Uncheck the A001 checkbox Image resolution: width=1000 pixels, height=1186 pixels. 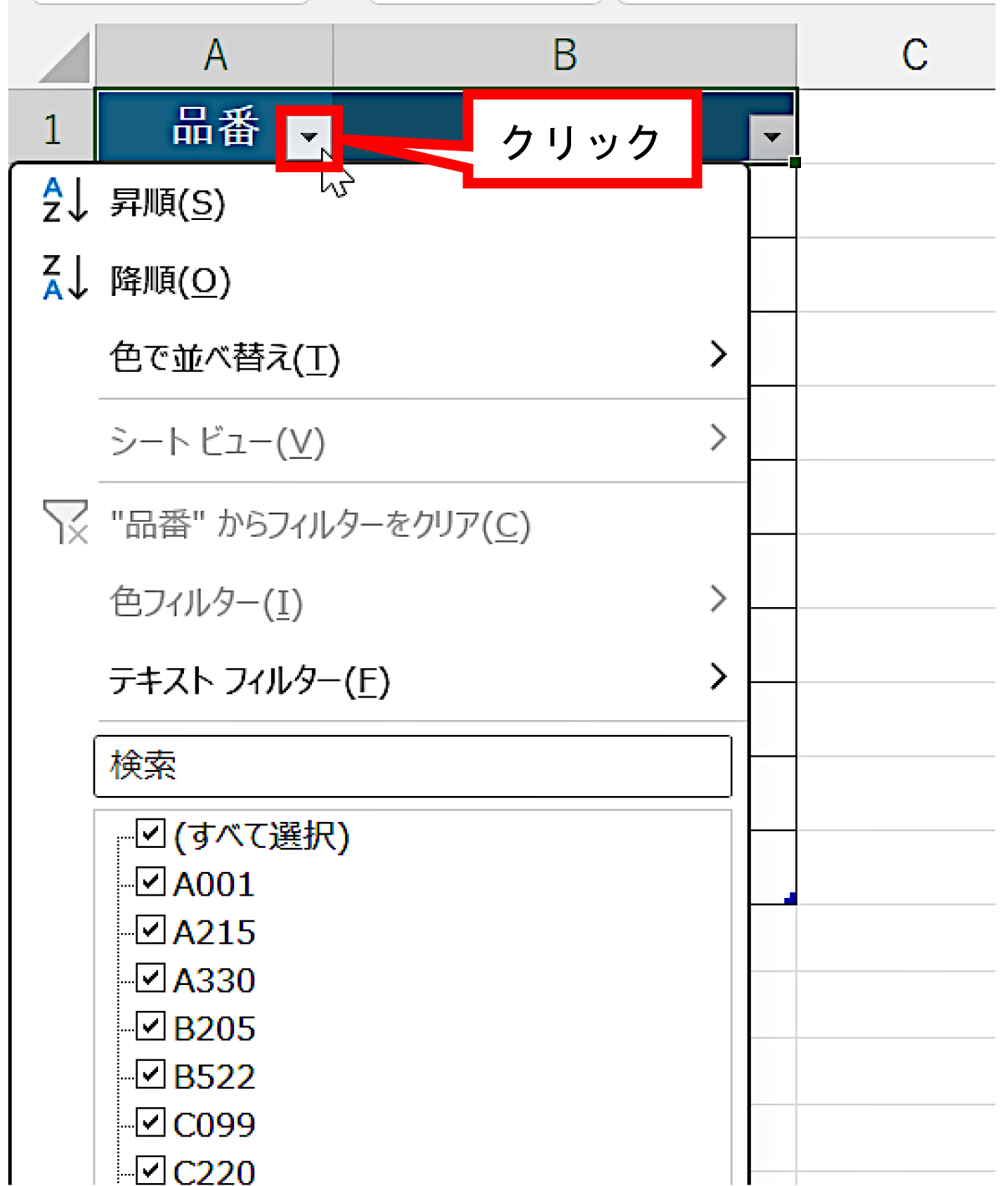[x=151, y=881]
